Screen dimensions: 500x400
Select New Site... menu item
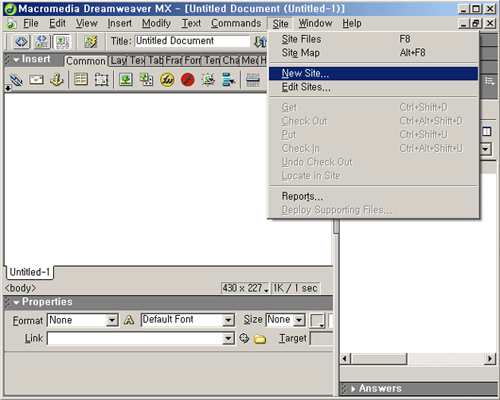pos(373,74)
